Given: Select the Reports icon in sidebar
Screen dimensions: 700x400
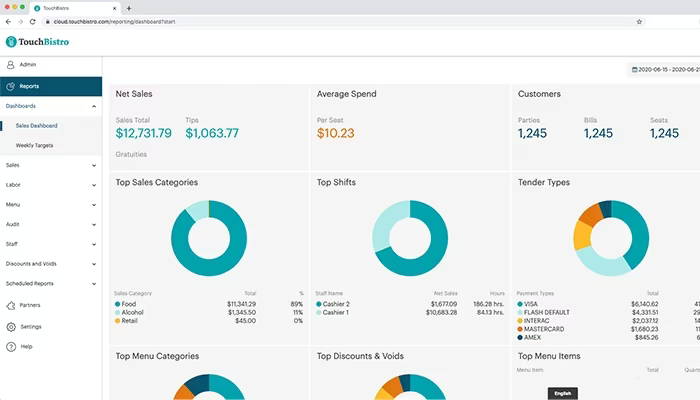Looking at the screenshot, I should coord(11,86).
